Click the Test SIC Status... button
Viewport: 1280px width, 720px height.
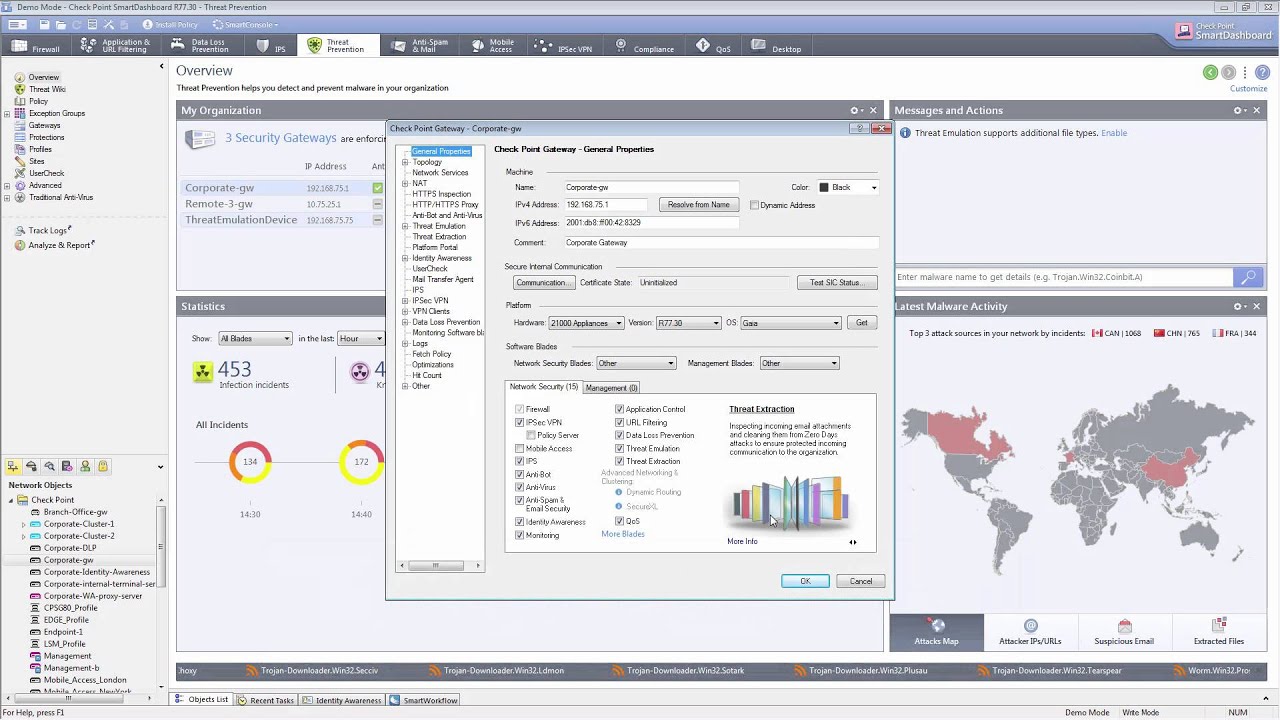point(837,283)
